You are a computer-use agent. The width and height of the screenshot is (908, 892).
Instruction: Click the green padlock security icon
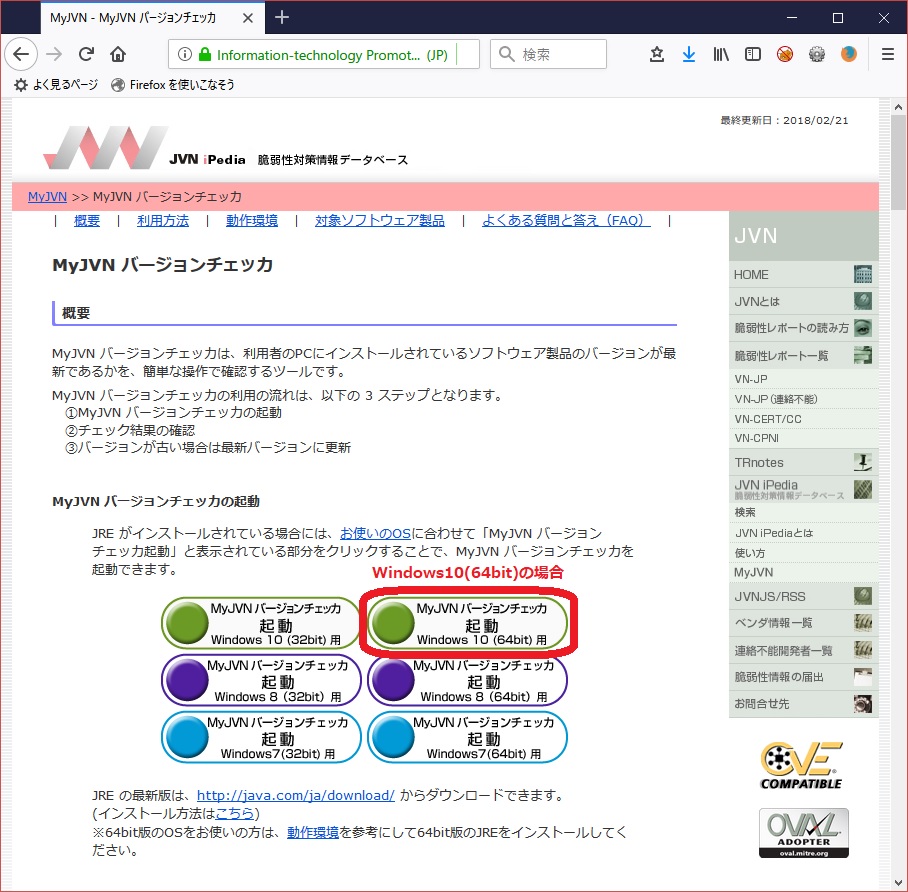[x=204, y=54]
